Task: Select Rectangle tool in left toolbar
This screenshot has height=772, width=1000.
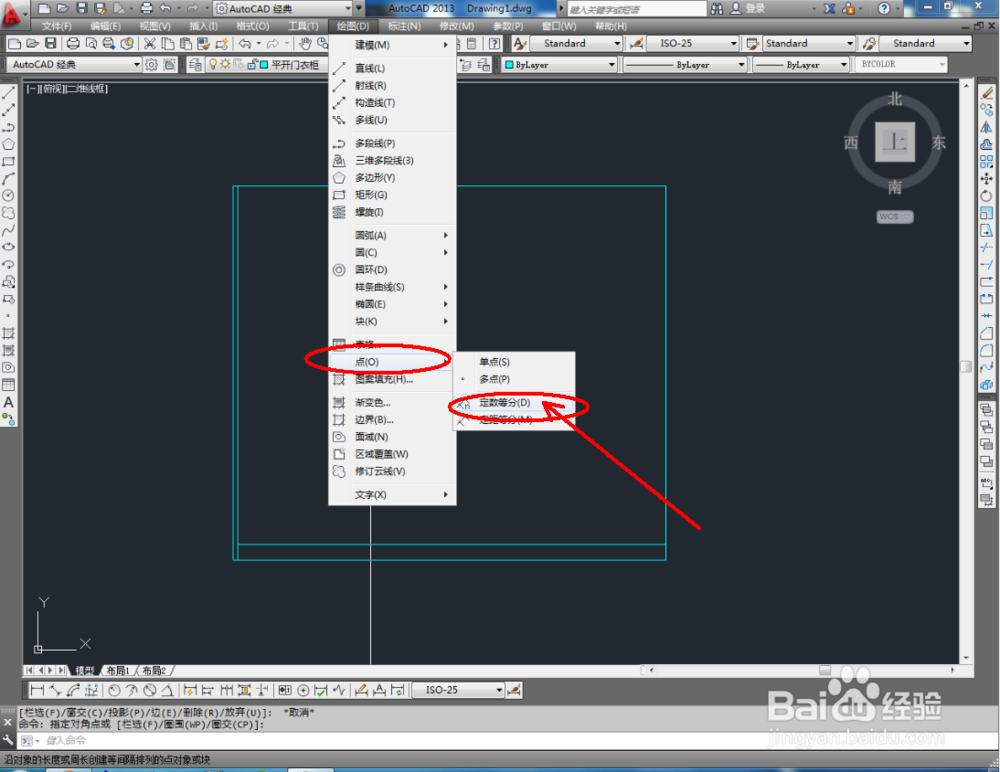Action: [8, 161]
